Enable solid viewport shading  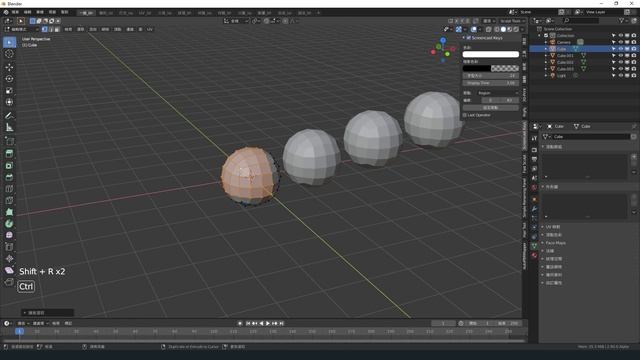coord(503,29)
